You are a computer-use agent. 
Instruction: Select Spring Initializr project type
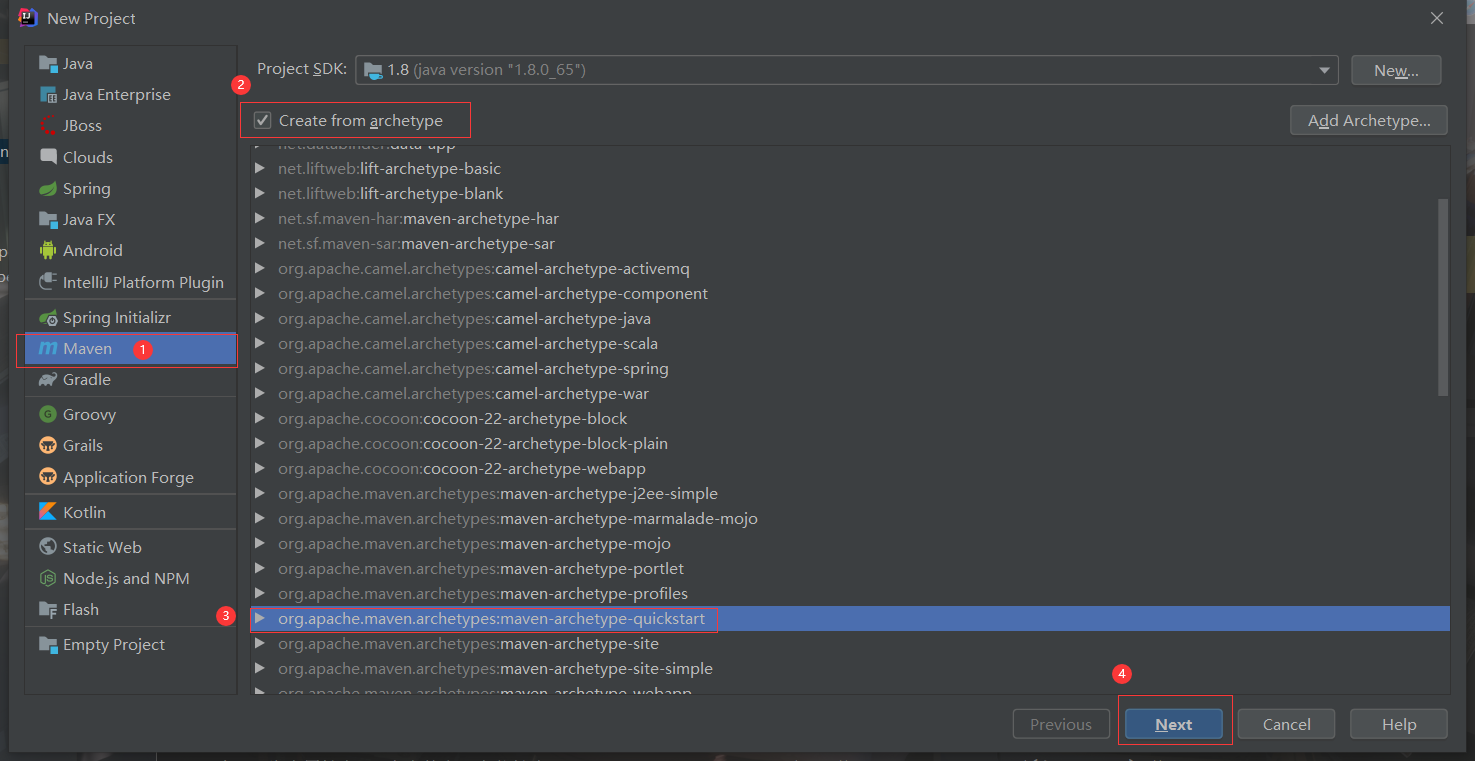point(130,317)
